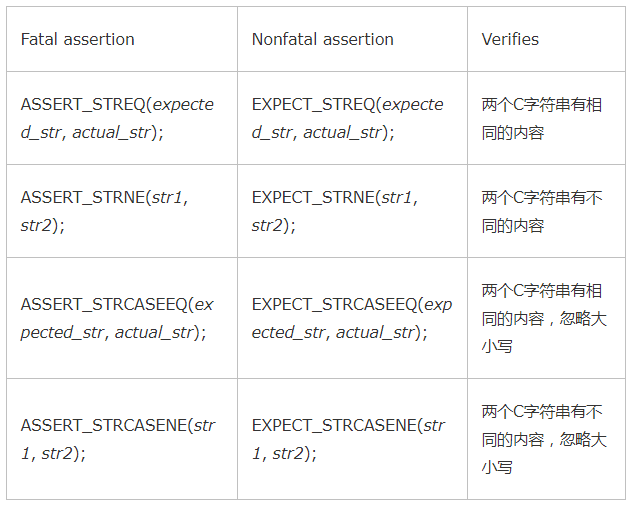The height and width of the screenshot is (505, 631).
Task: Click the Verifies description for the STRCASENE row
Action: (544, 439)
